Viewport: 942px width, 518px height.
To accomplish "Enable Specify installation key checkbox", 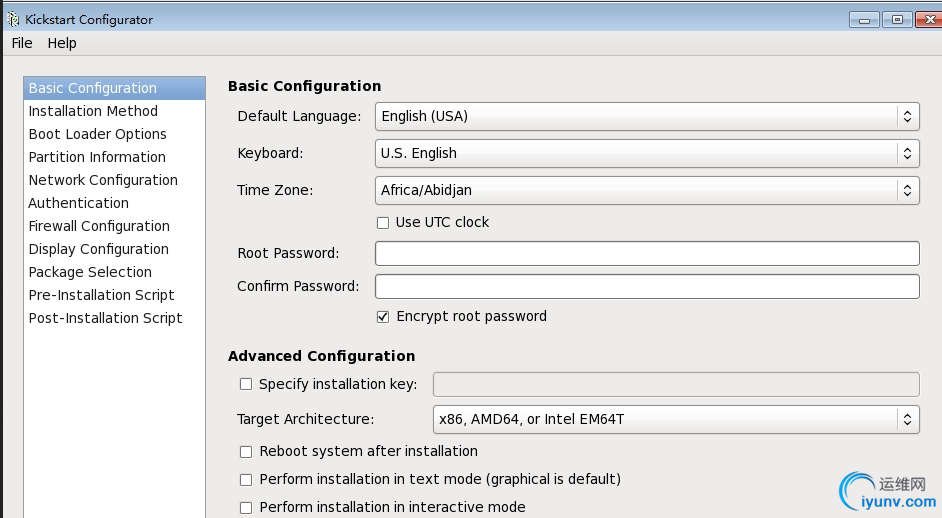I will 246,384.
